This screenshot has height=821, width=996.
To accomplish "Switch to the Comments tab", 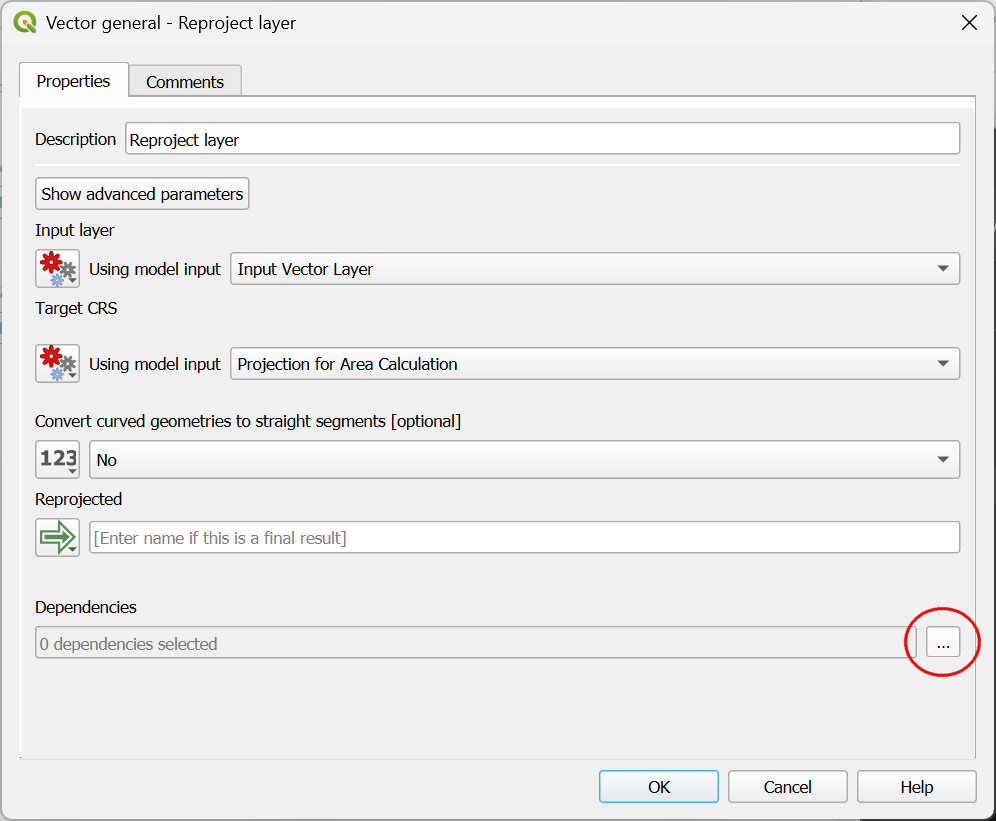I will [185, 82].
